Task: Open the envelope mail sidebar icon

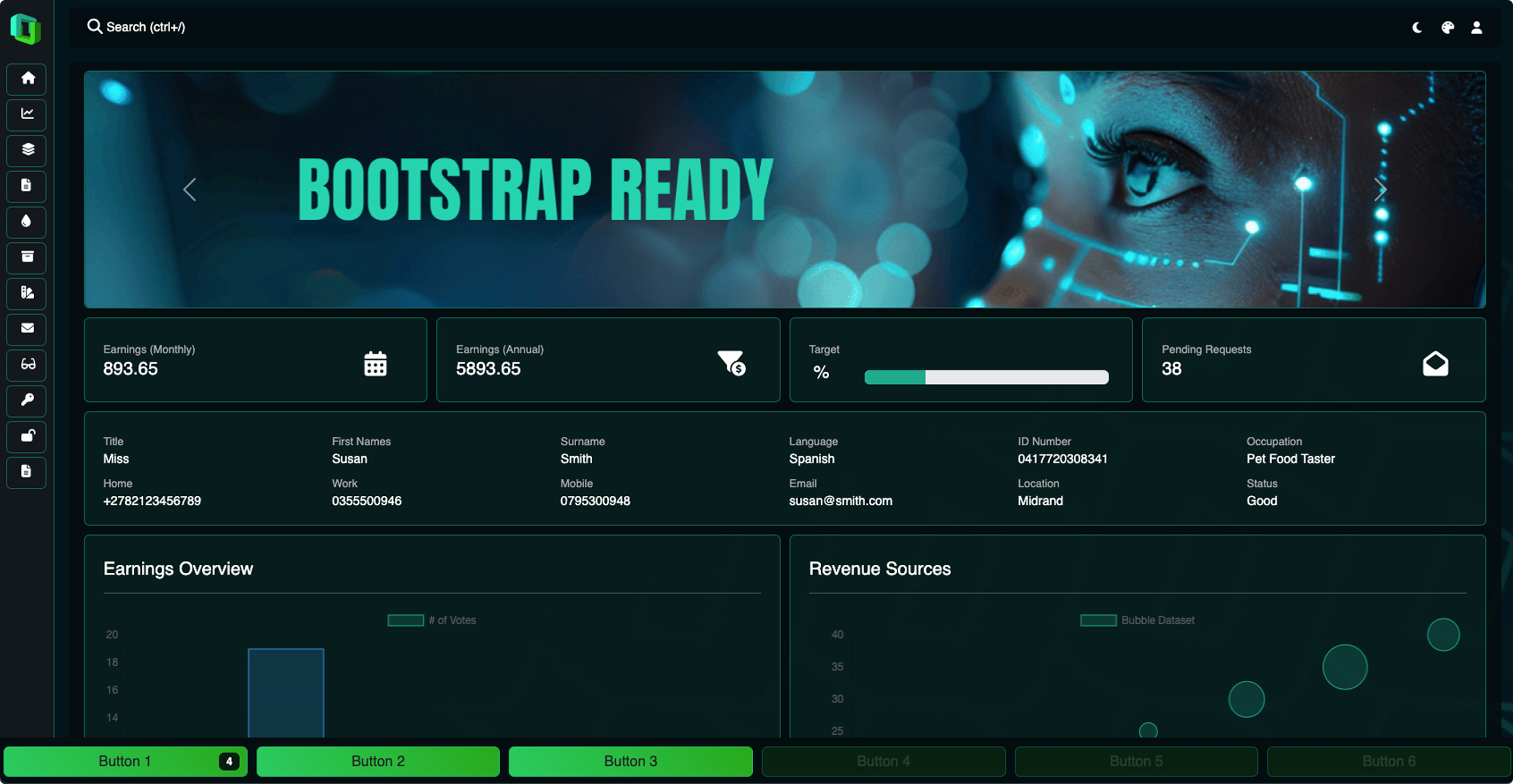Action: [x=26, y=329]
